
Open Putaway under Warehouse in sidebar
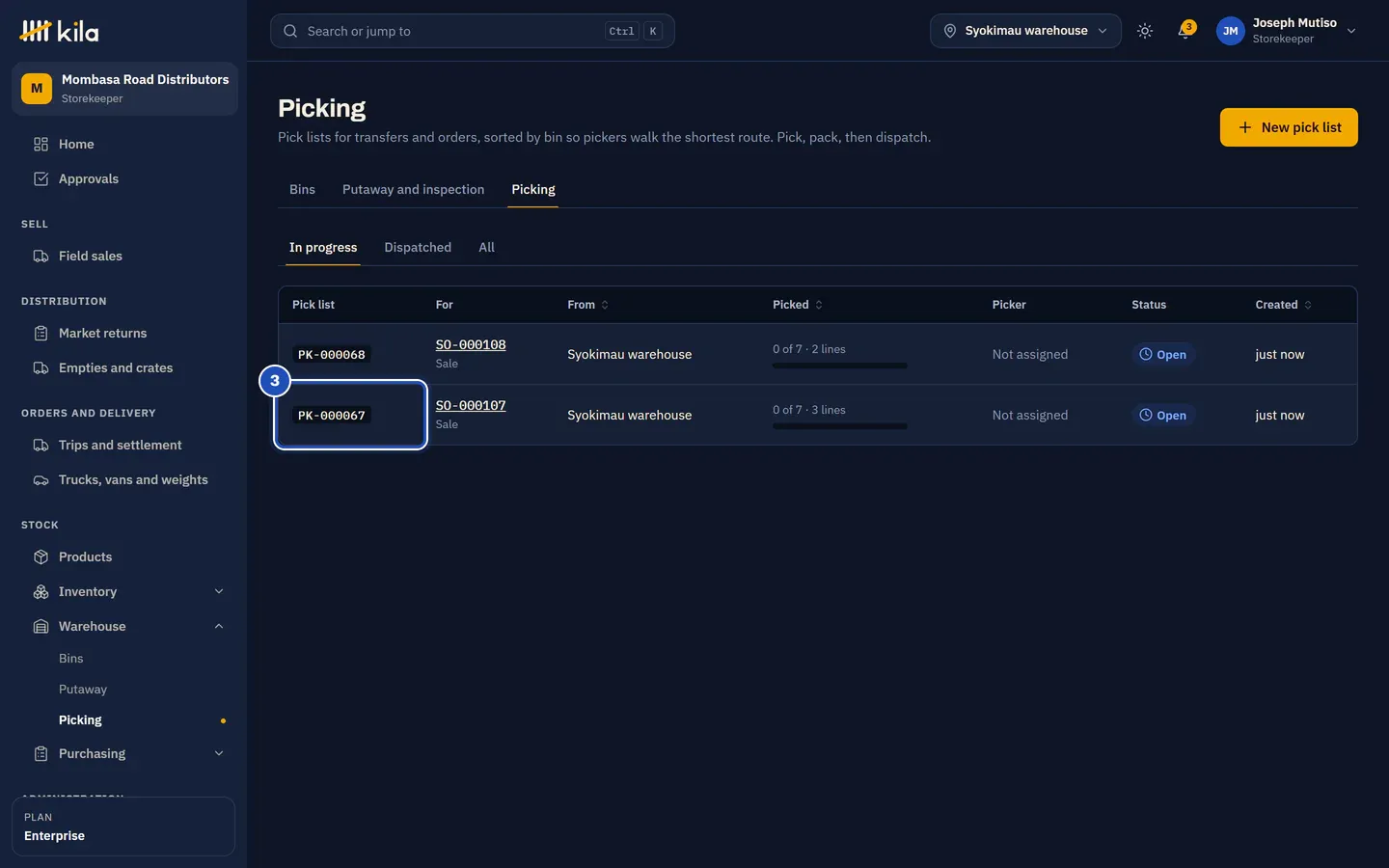[x=83, y=690]
